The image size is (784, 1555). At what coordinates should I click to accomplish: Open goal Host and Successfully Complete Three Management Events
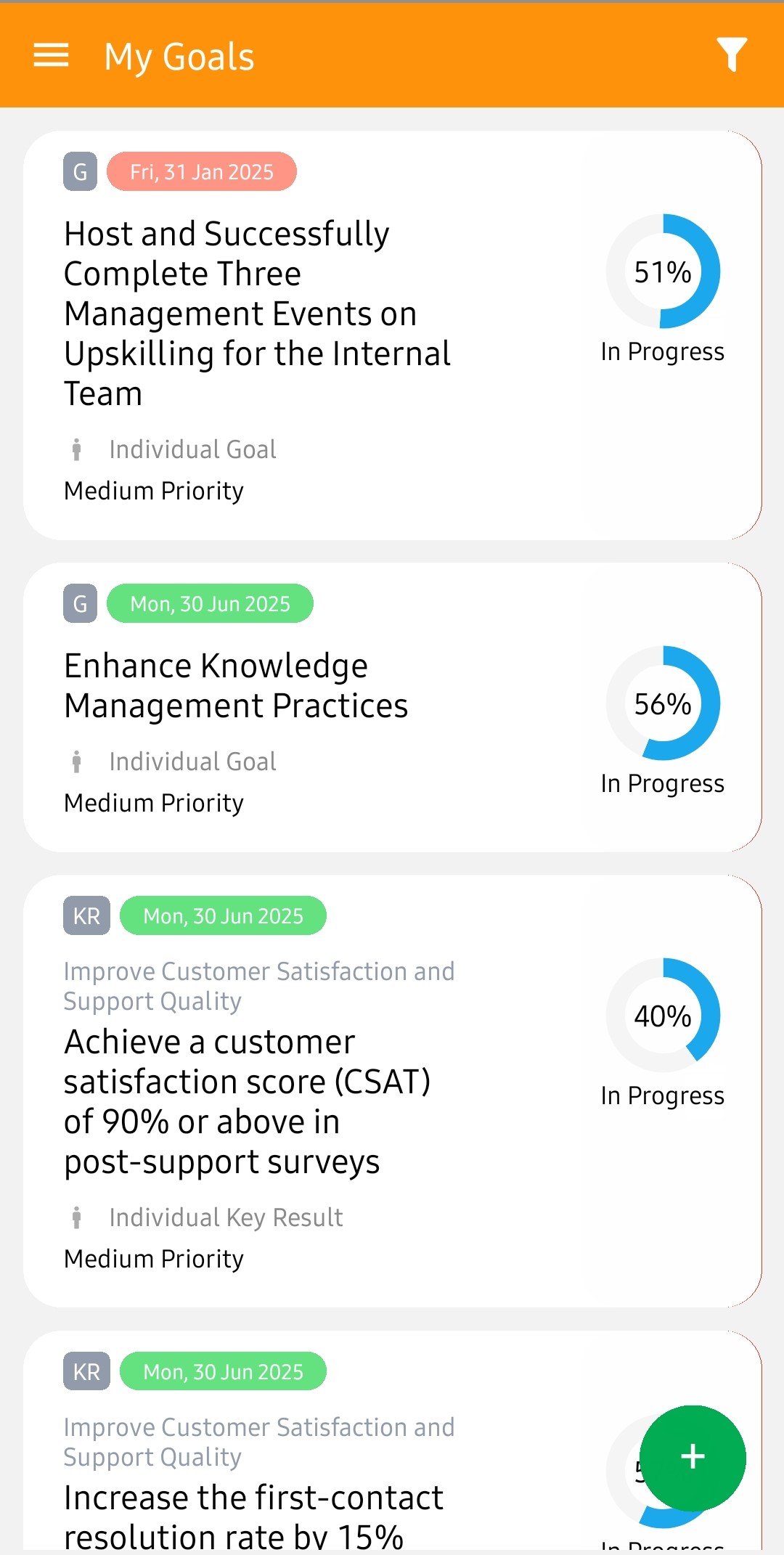click(257, 314)
